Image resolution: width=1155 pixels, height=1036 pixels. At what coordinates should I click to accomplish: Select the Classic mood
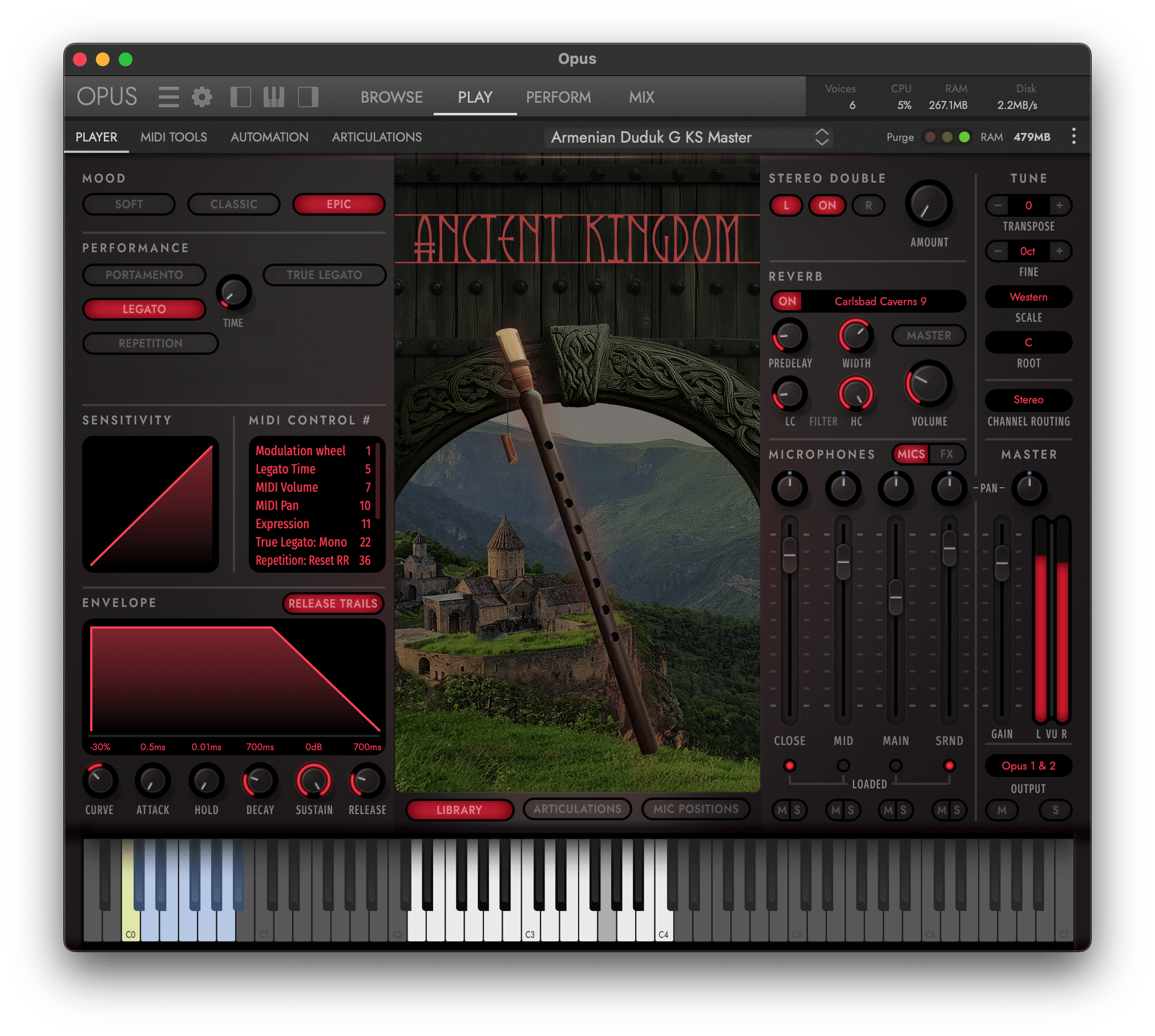point(234,204)
